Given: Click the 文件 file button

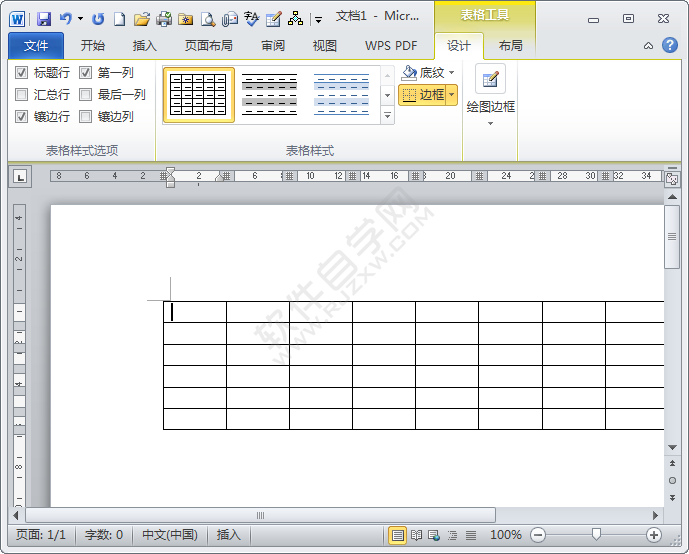Looking at the screenshot, I should click(36, 45).
